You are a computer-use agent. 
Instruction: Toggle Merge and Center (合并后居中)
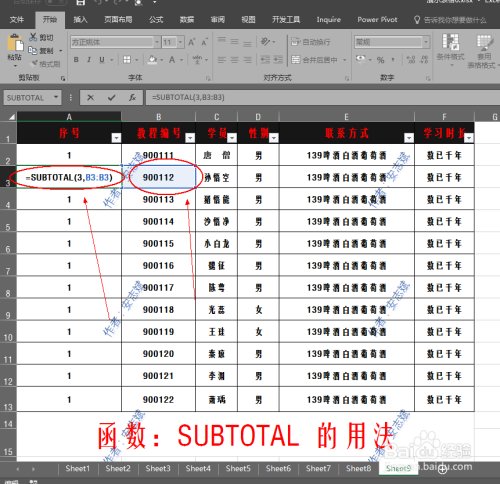[x=314, y=60]
